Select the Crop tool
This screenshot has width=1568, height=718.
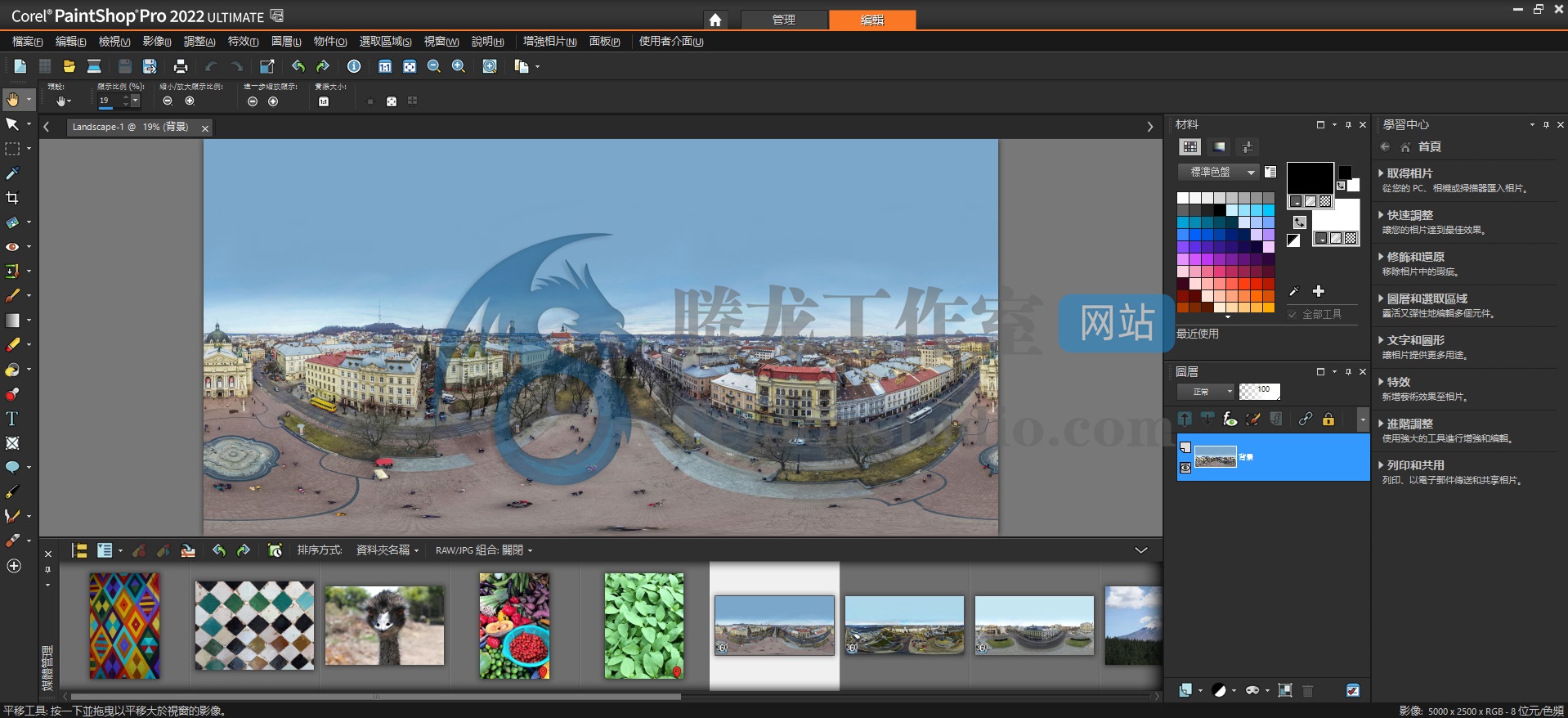(x=12, y=198)
